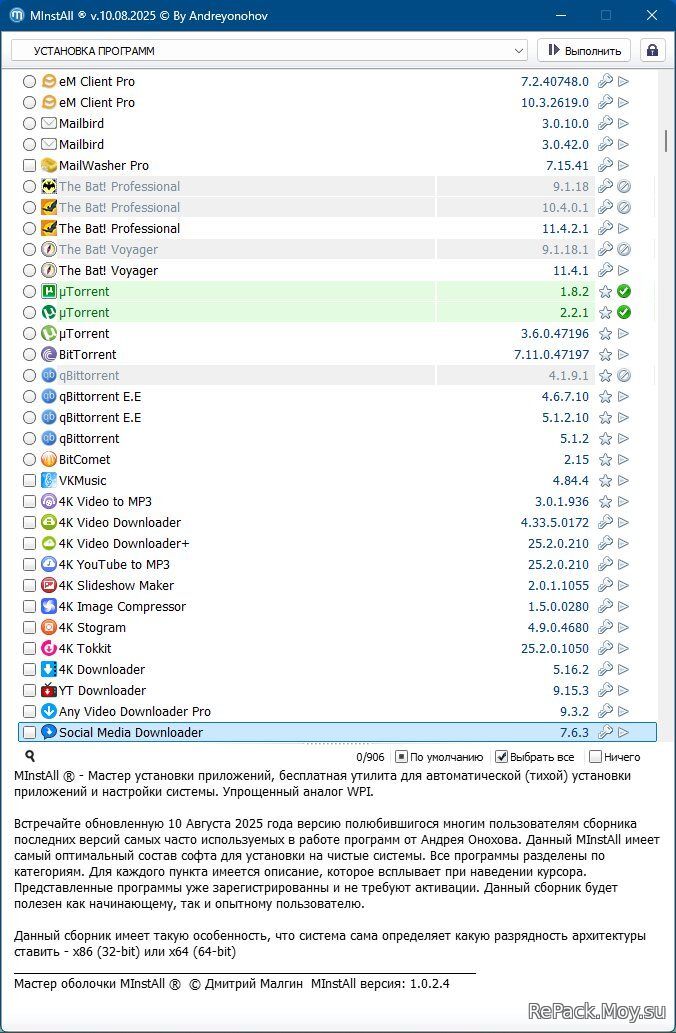
Task: Select 'BitTorrent' row text
Action: pos(88,354)
